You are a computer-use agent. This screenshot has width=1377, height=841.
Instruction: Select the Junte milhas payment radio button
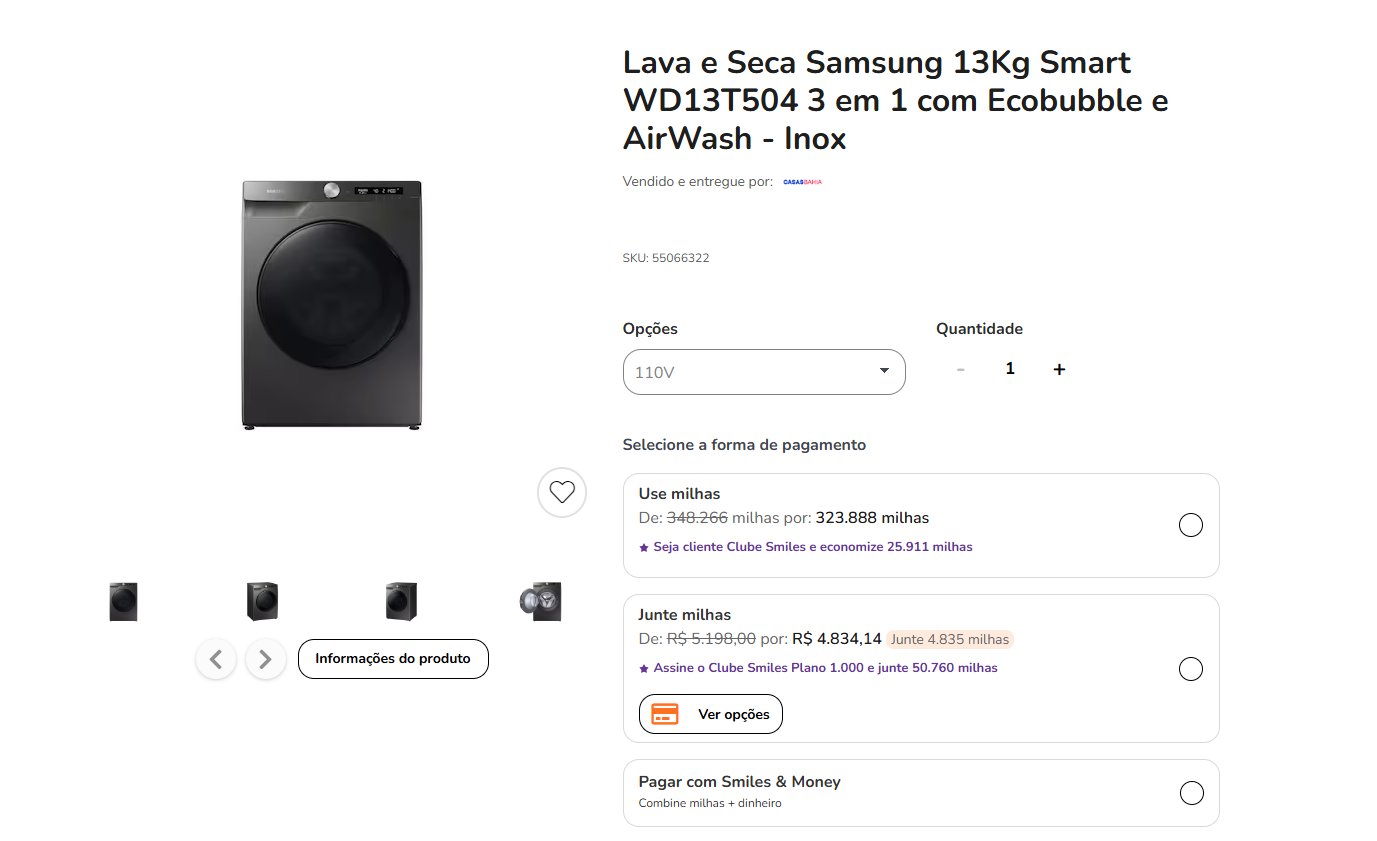pyautogui.click(x=1191, y=669)
